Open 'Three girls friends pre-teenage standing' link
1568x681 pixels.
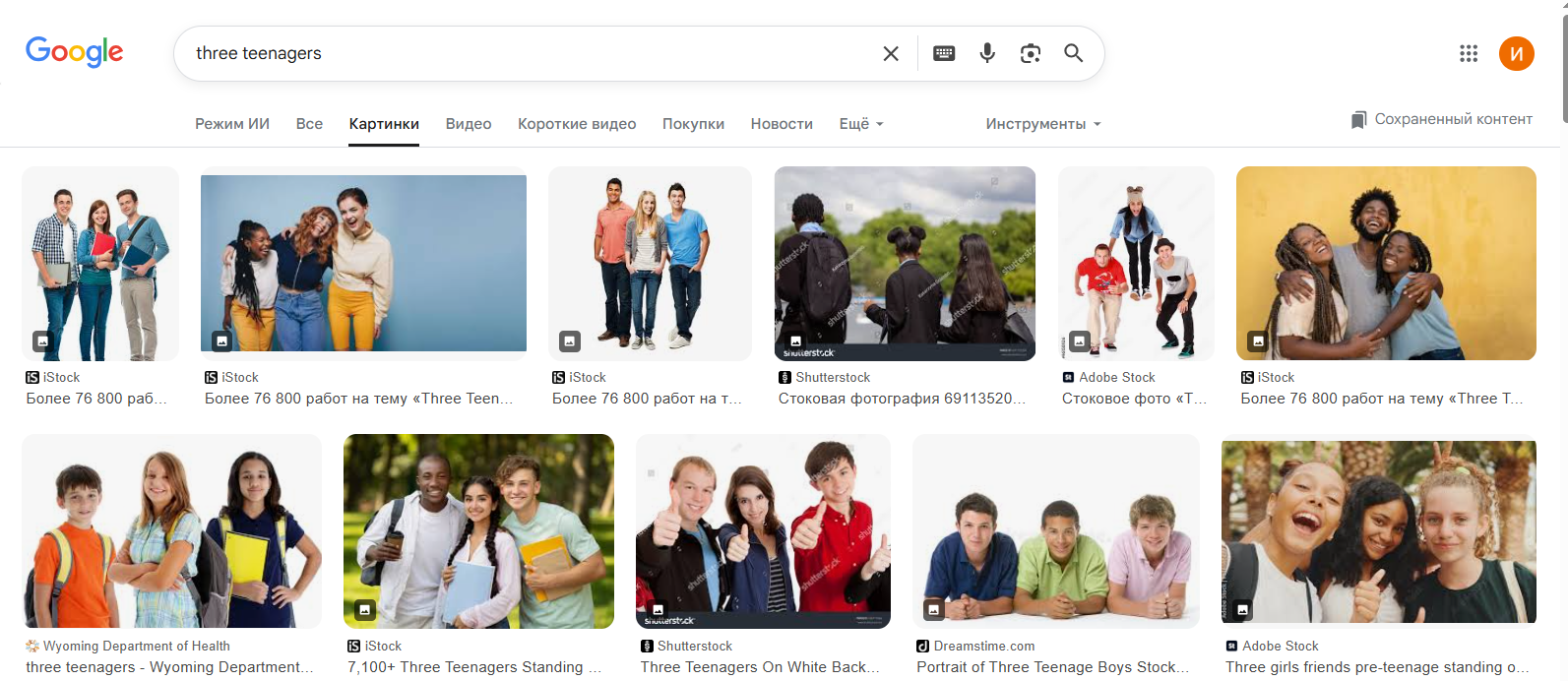[x=1377, y=667]
